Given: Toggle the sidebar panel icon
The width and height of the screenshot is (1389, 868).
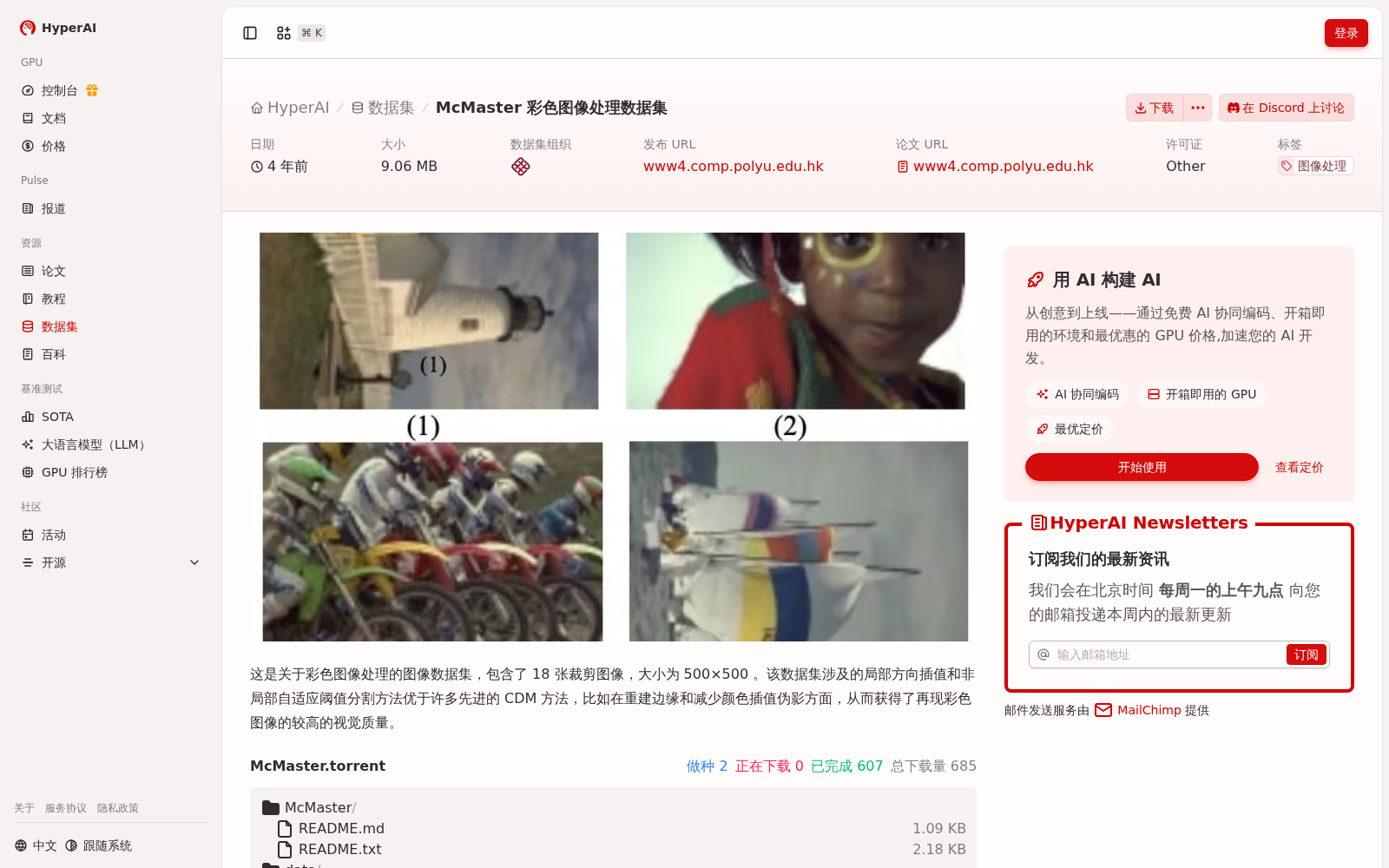Looking at the screenshot, I should pos(250,33).
